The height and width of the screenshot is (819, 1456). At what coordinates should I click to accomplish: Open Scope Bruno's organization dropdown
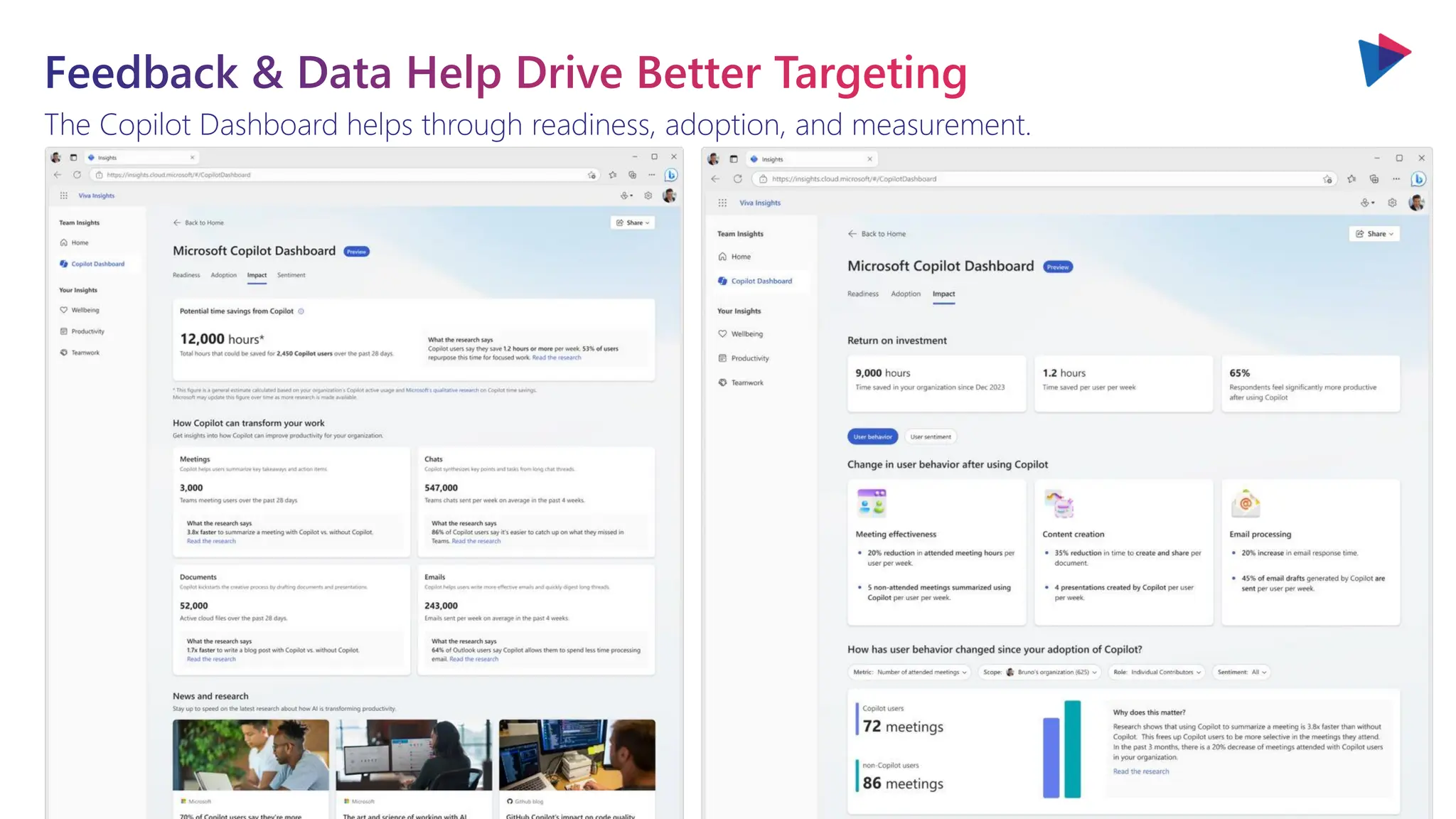pos(1039,672)
